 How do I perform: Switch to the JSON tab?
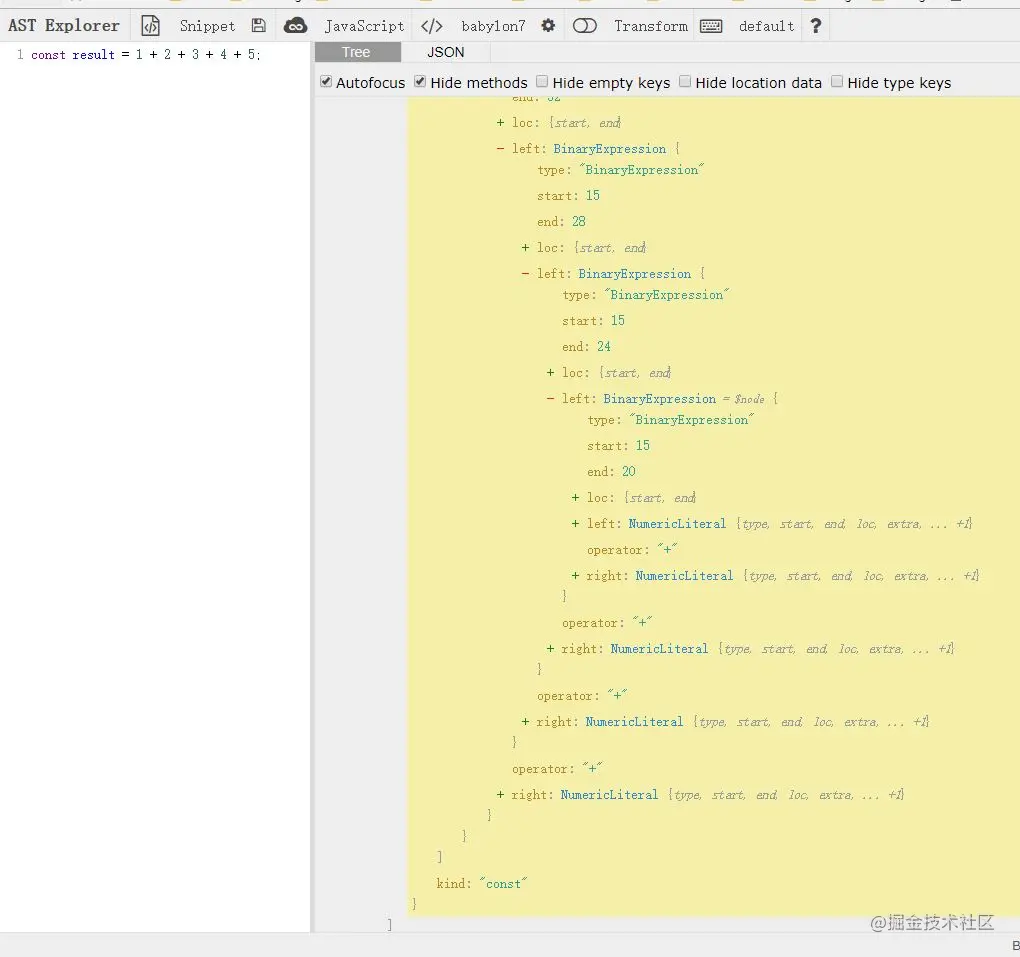[x=446, y=52]
